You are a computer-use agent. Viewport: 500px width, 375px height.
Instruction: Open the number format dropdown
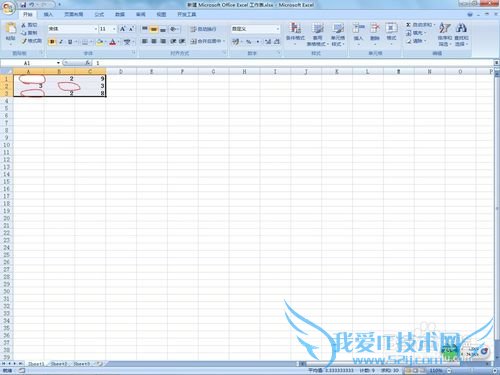coord(277,29)
